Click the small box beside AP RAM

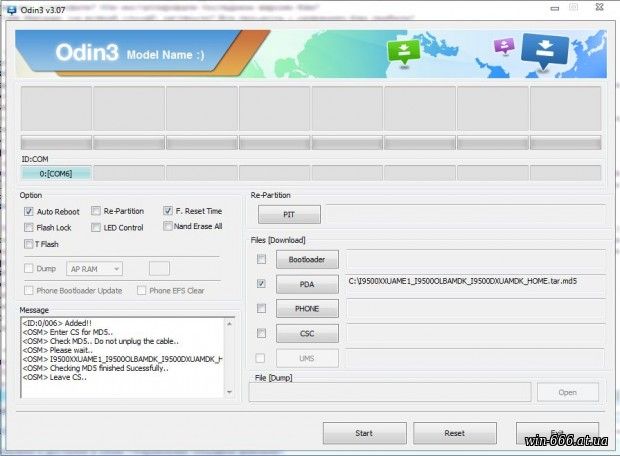pyautogui.click(x=159, y=269)
